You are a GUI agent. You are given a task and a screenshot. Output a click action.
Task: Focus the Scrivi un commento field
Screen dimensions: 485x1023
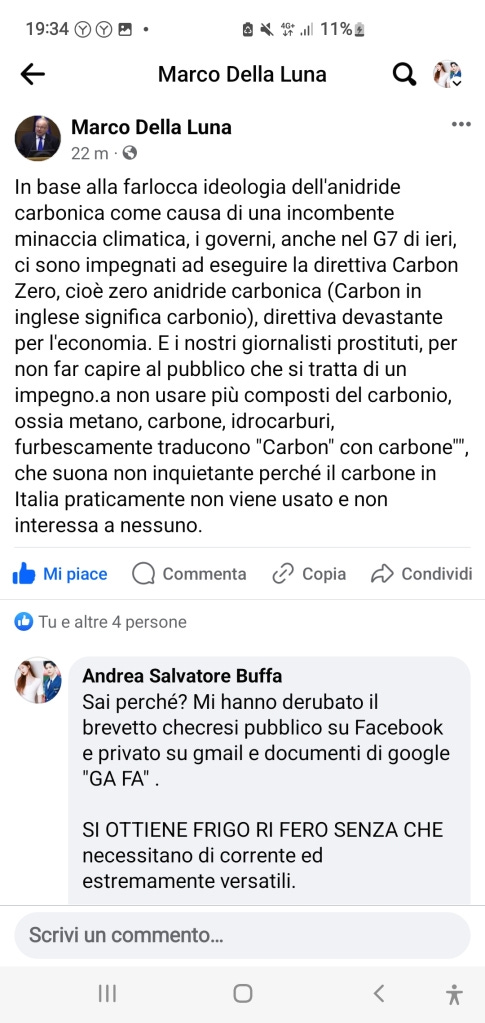(x=242, y=935)
